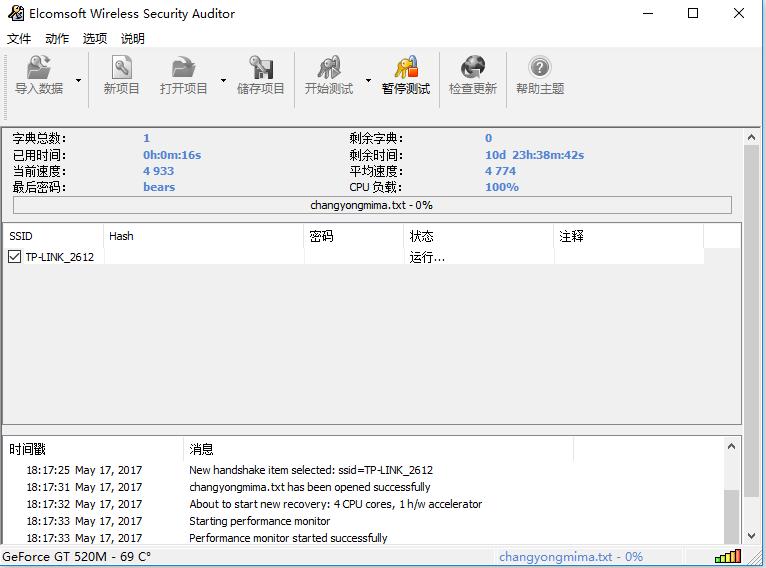The image size is (766, 568).
Task: Click the signal strength bars icon
Action: [x=728, y=556]
